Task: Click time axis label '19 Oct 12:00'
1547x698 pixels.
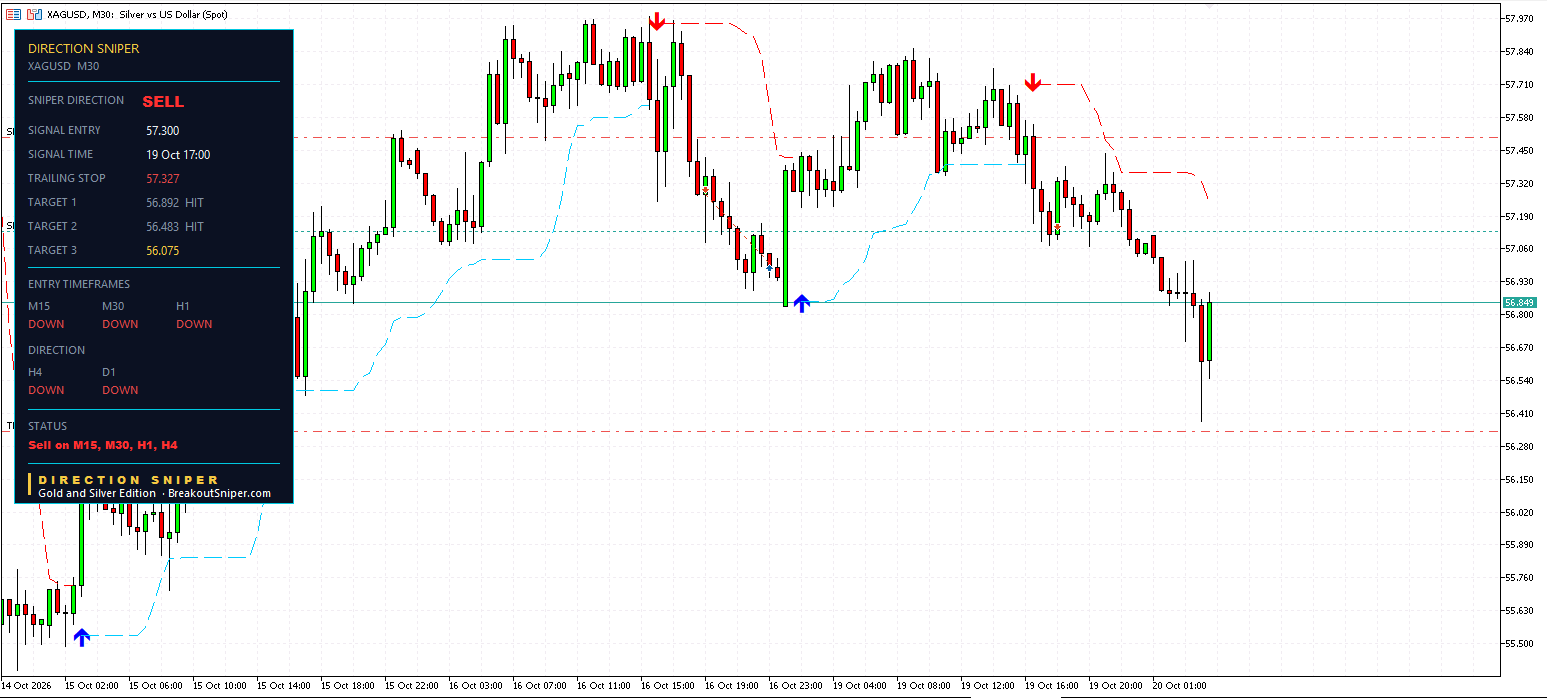Action: pyautogui.click(x=987, y=686)
